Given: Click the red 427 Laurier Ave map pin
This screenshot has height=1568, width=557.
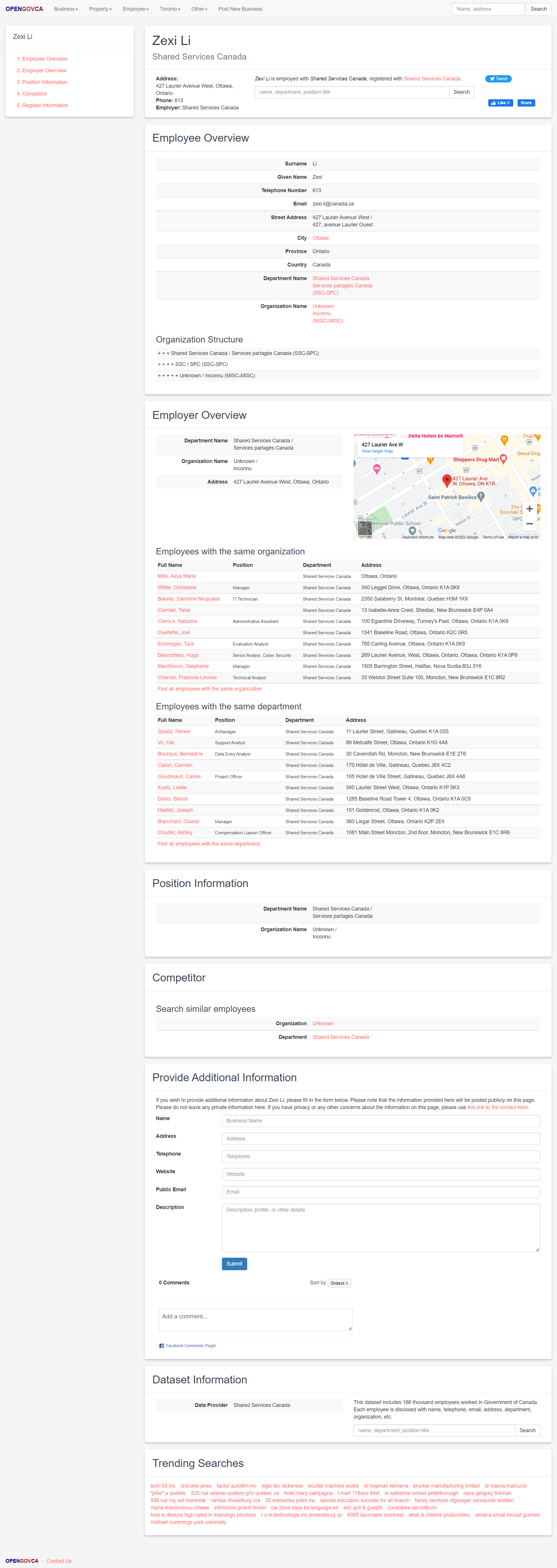Looking at the screenshot, I should (x=446, y=480).
